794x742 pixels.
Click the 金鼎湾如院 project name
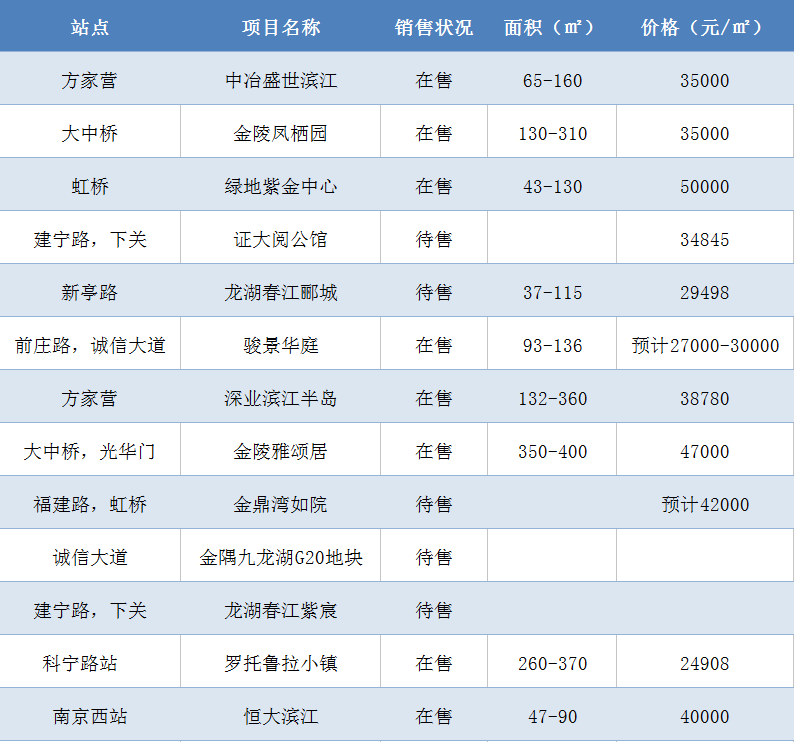(281, 504)
